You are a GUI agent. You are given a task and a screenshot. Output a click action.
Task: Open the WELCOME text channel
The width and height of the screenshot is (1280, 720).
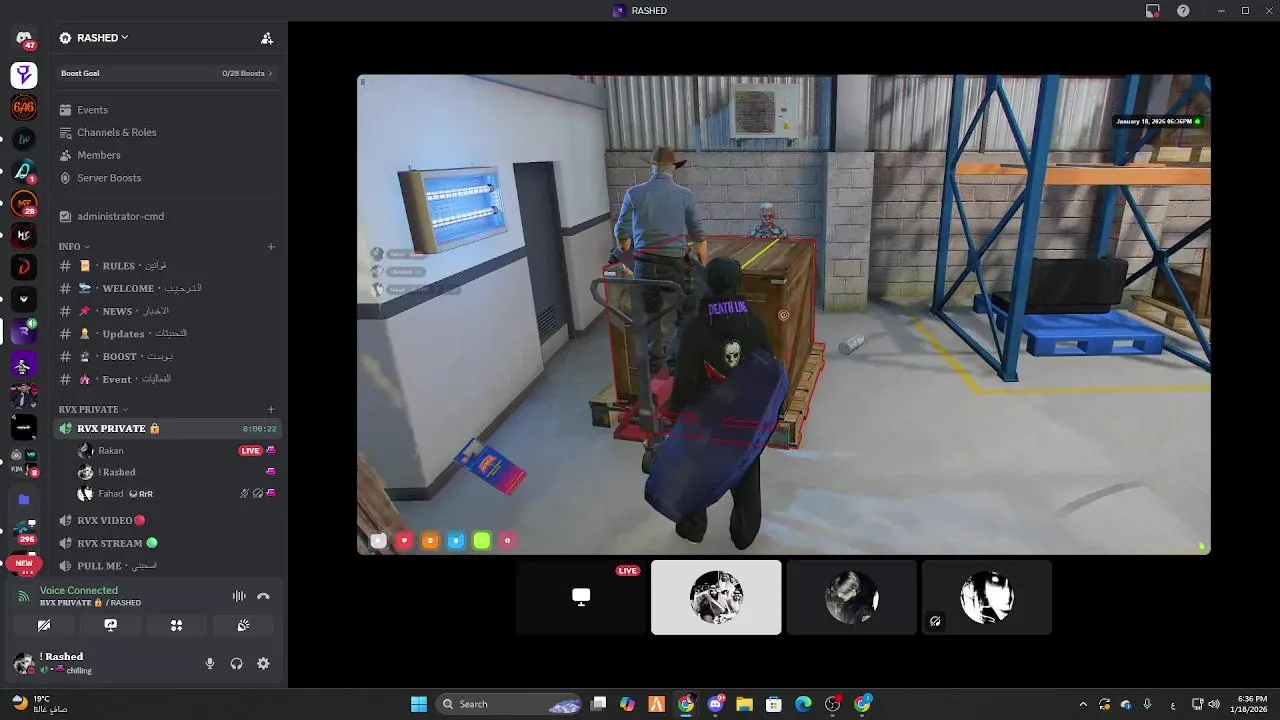pos(167,288)
